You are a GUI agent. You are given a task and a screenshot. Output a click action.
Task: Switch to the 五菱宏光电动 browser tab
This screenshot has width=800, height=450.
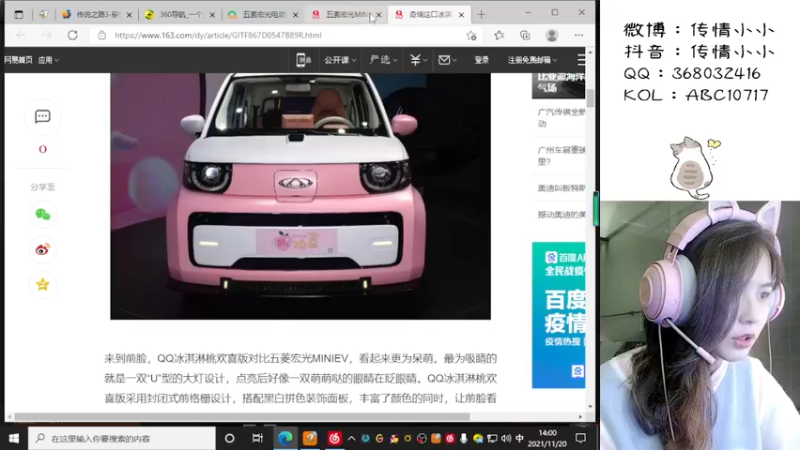pos(263,14)
